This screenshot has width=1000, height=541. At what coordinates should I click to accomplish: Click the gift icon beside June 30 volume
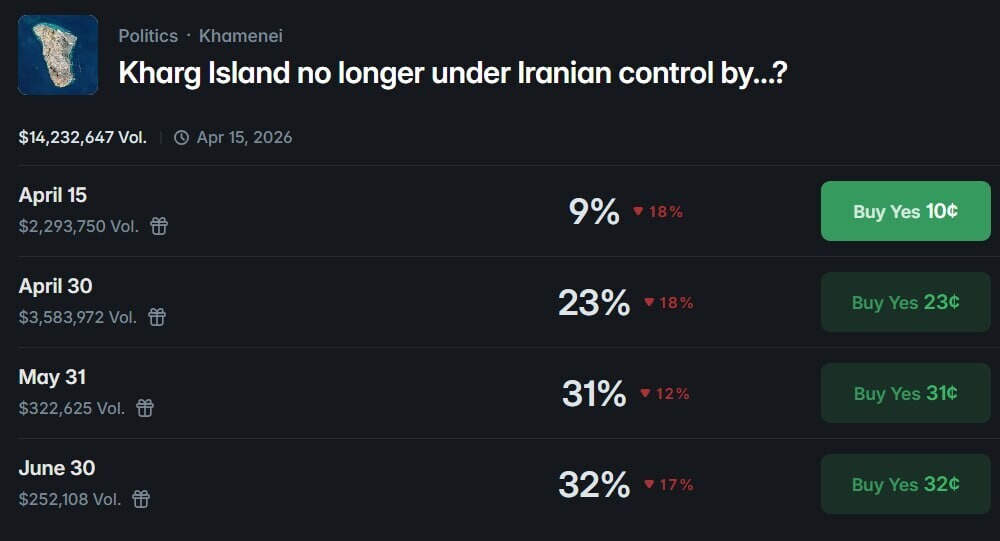[141, 499]
